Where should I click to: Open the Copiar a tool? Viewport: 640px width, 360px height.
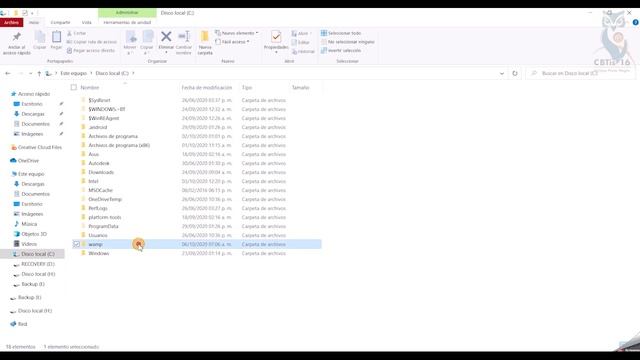click(147, 42)
